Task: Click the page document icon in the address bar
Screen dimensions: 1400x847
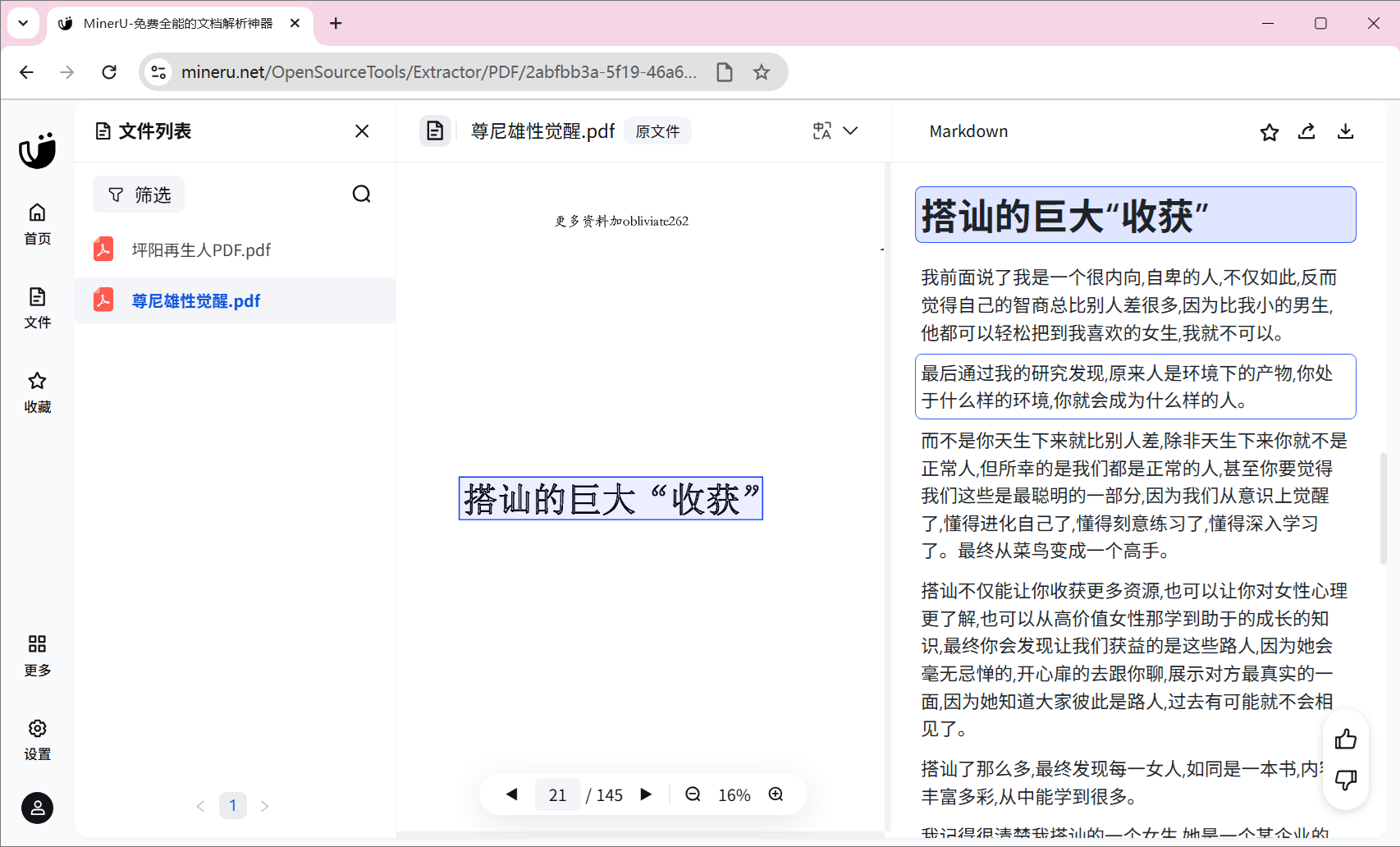Action: click(x=724, y=72)
